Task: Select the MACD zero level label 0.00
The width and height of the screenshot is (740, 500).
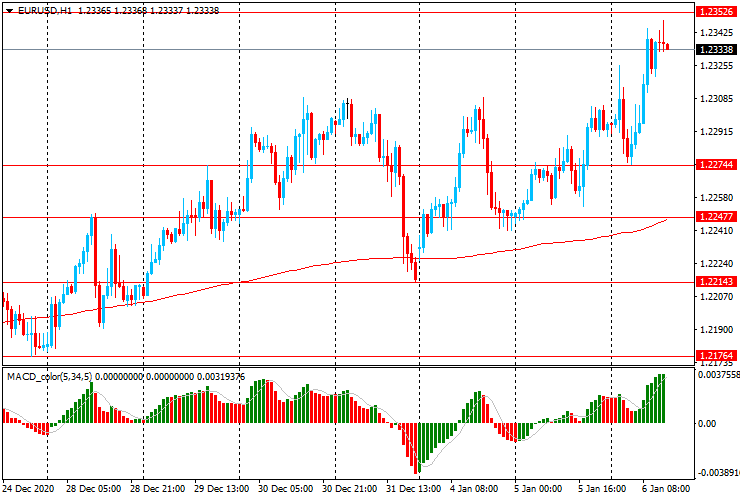Action: click(706, 424)
